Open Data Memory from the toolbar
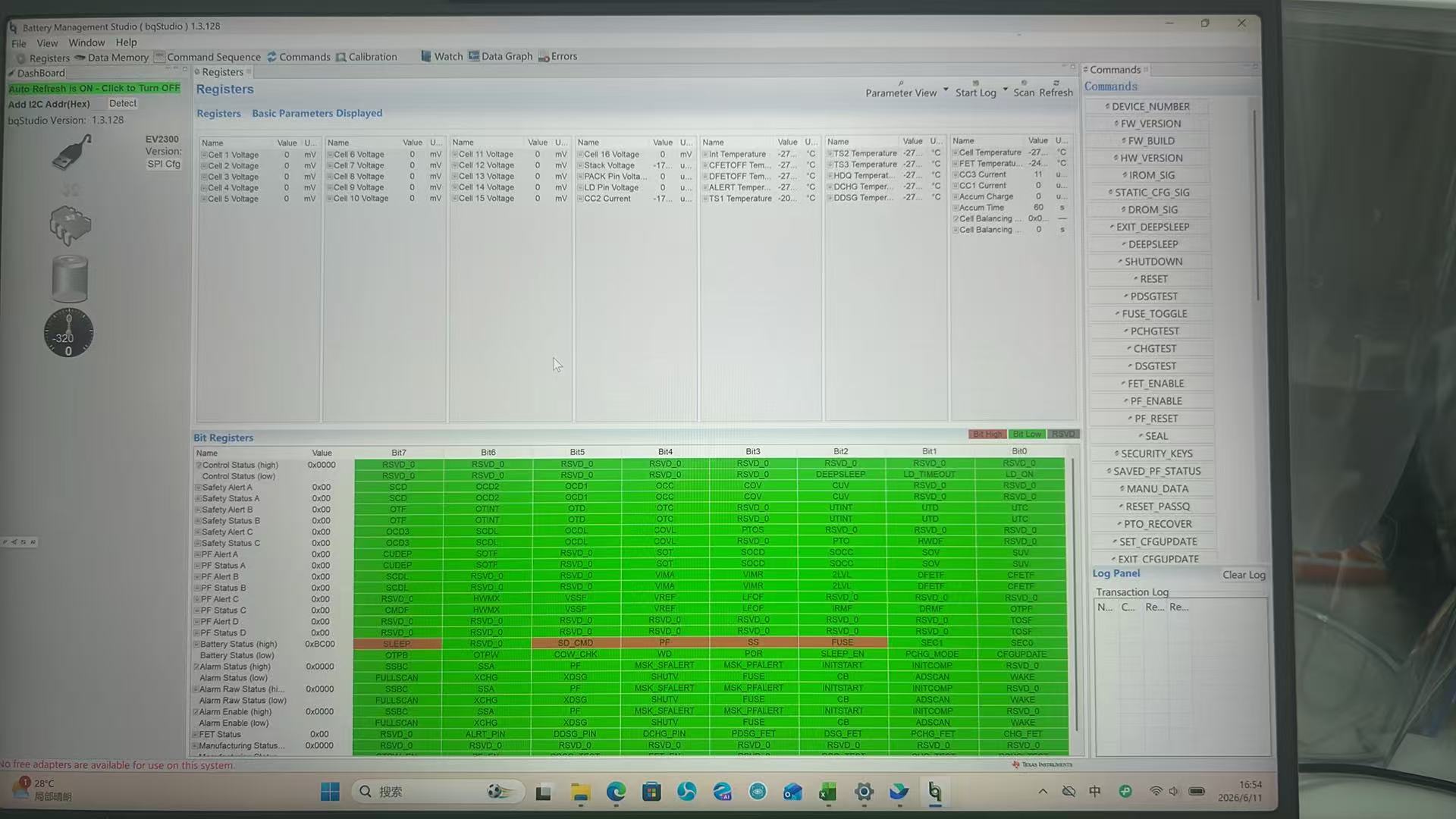 pos(111,58)
